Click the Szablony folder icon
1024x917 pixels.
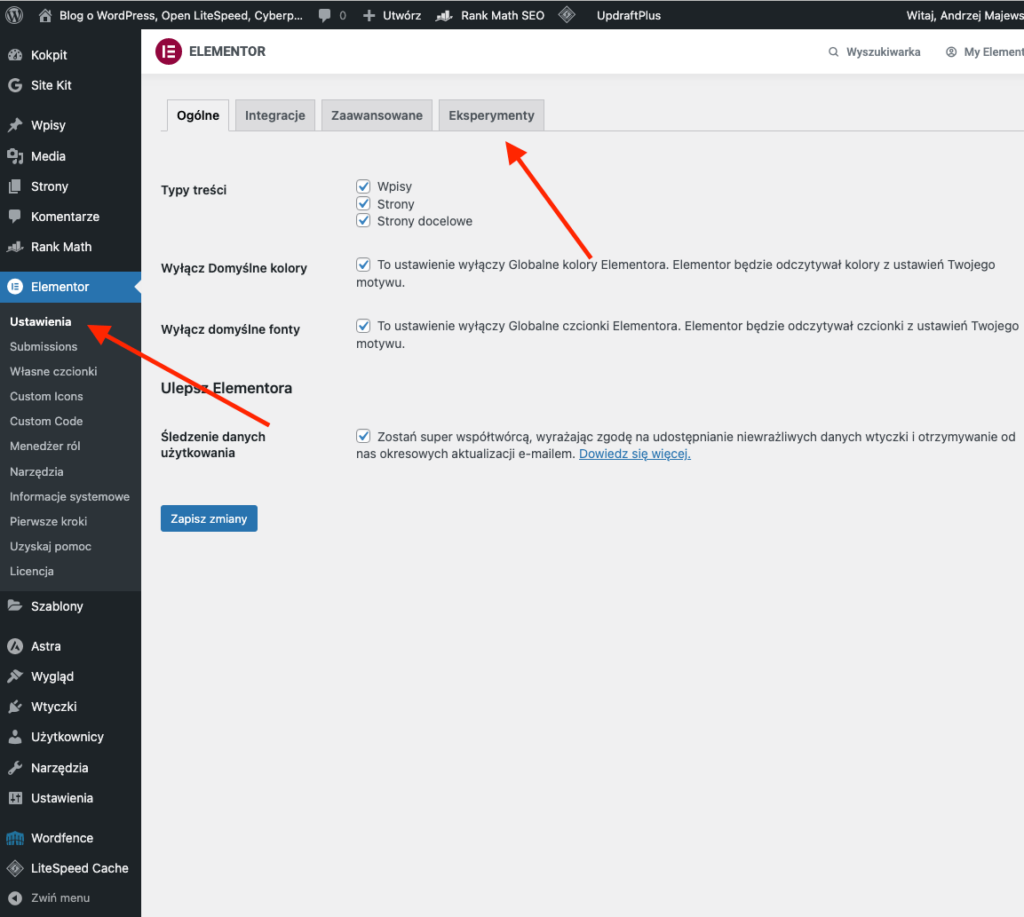15,606
